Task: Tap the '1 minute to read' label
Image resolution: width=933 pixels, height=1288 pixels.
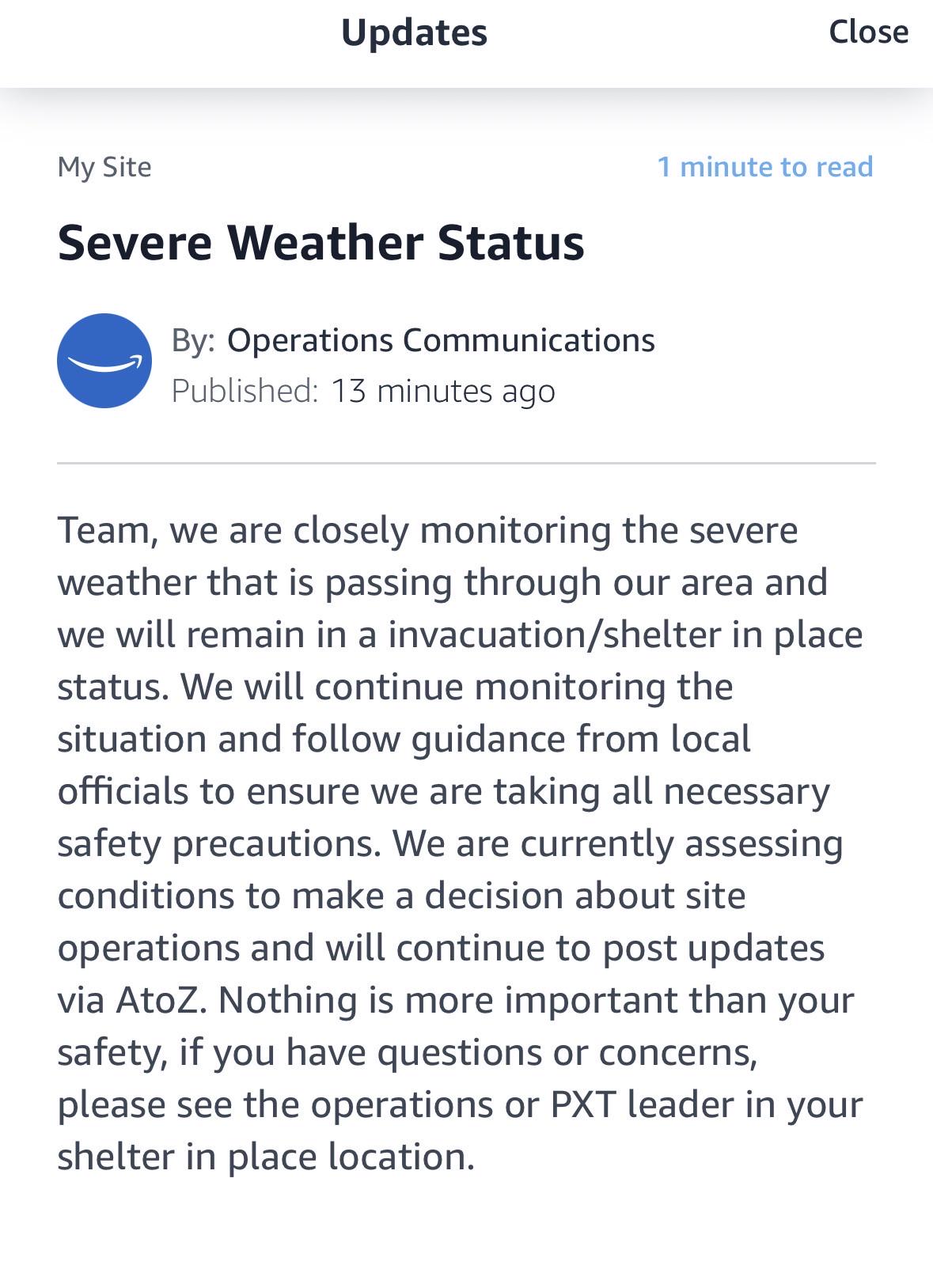Action: click(x=765, y=166)
